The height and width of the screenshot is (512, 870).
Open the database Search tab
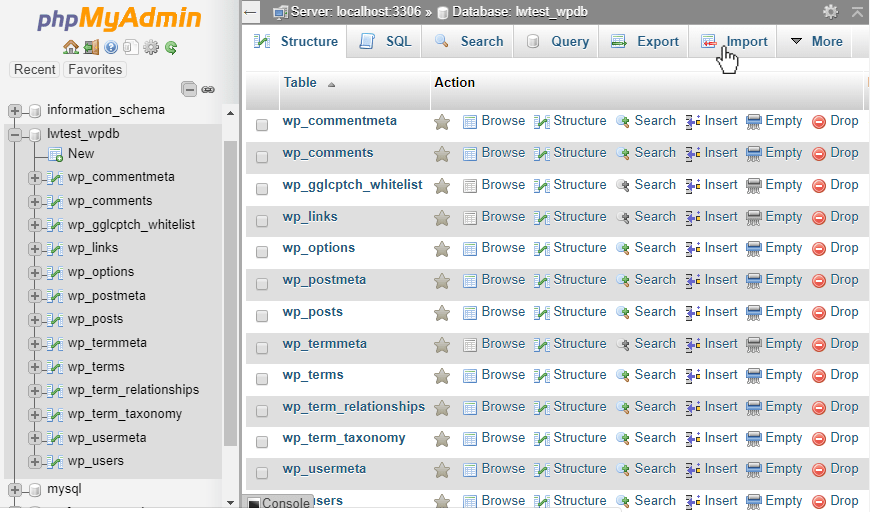click(x=469, y=41)
